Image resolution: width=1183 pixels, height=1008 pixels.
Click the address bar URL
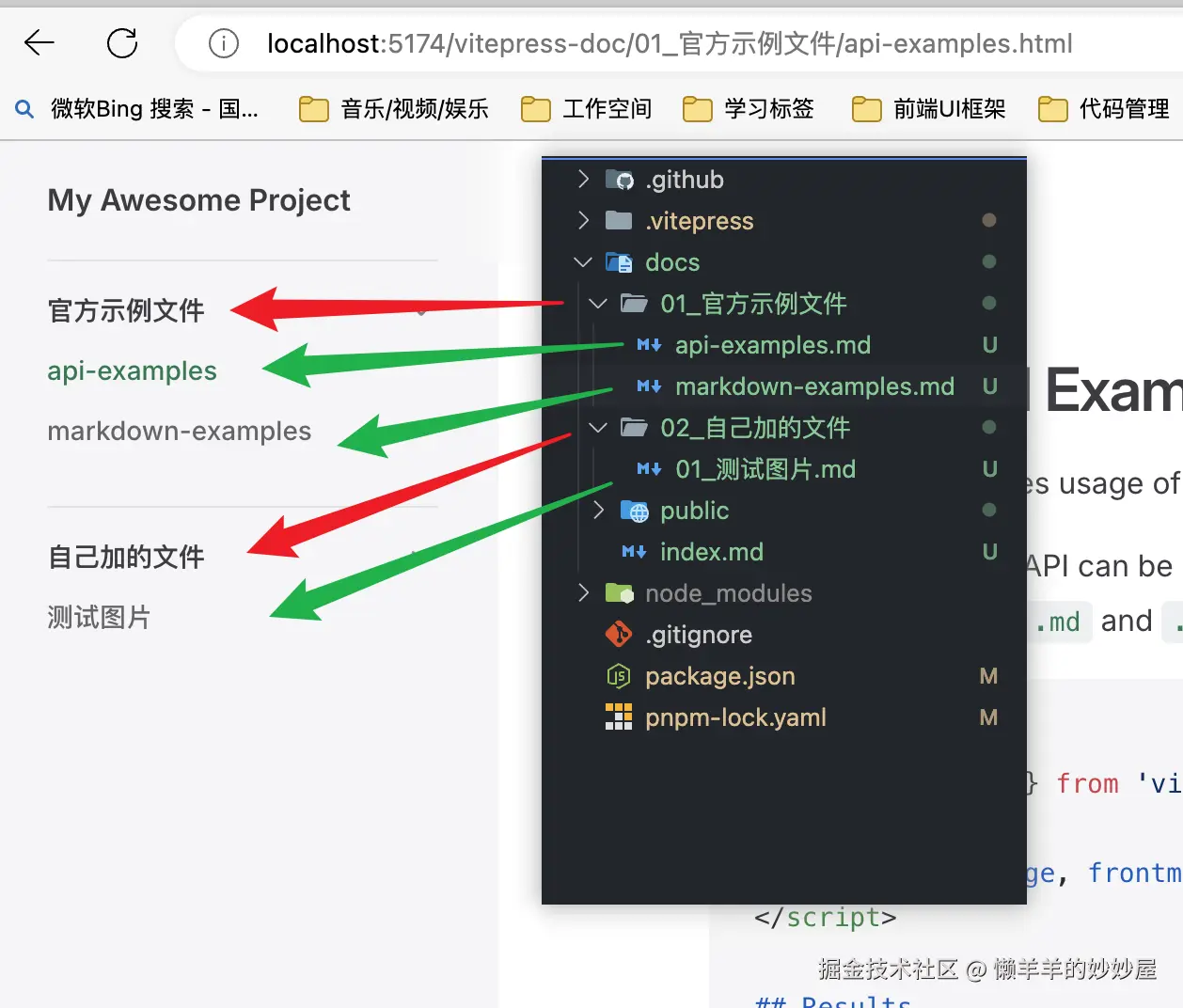670,42
